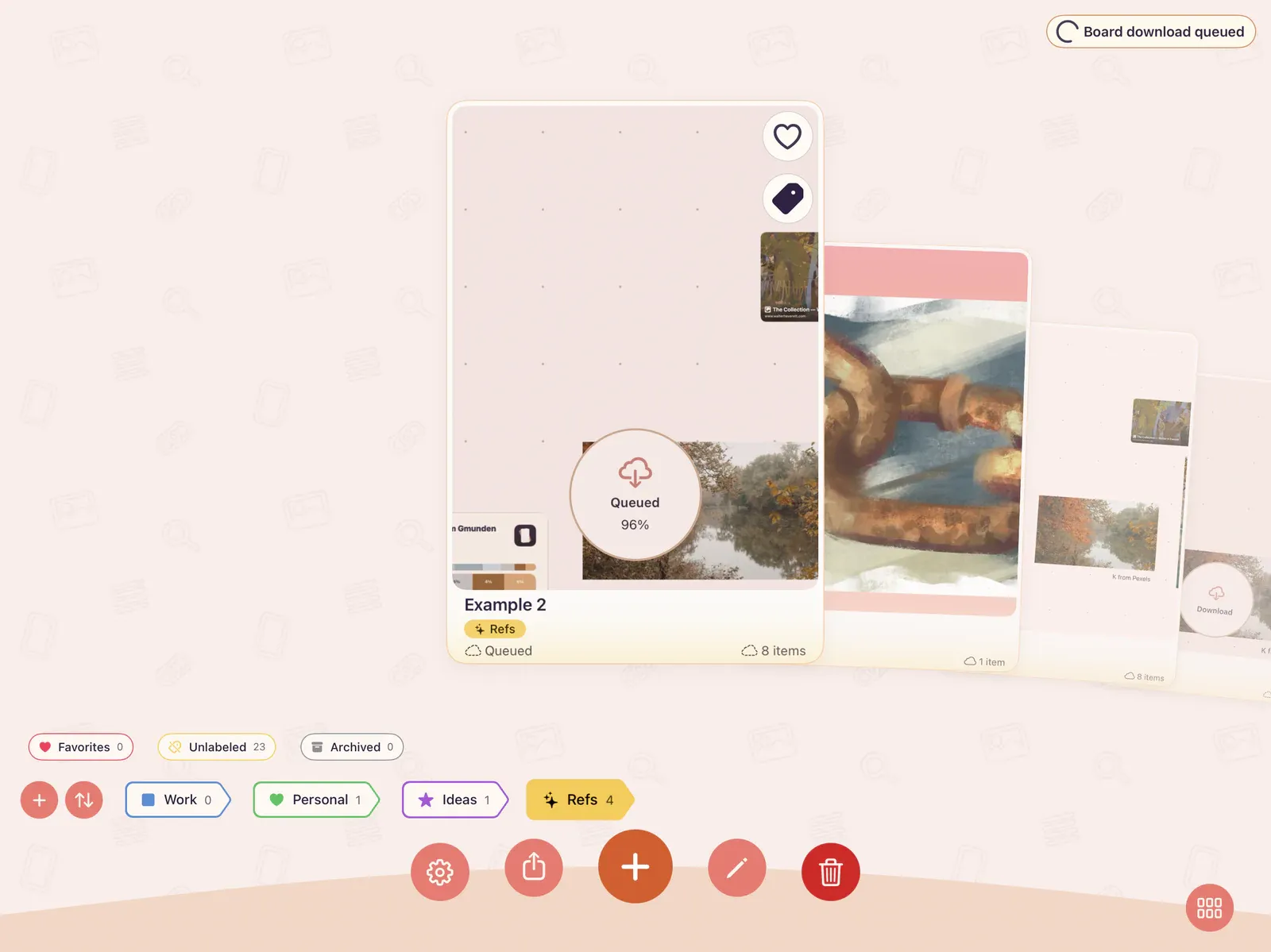Image resolution: width=1271 pixels, height=952 pixels.
Task: Click the Refs tag on Example 2 card
Action: (495, 629)
